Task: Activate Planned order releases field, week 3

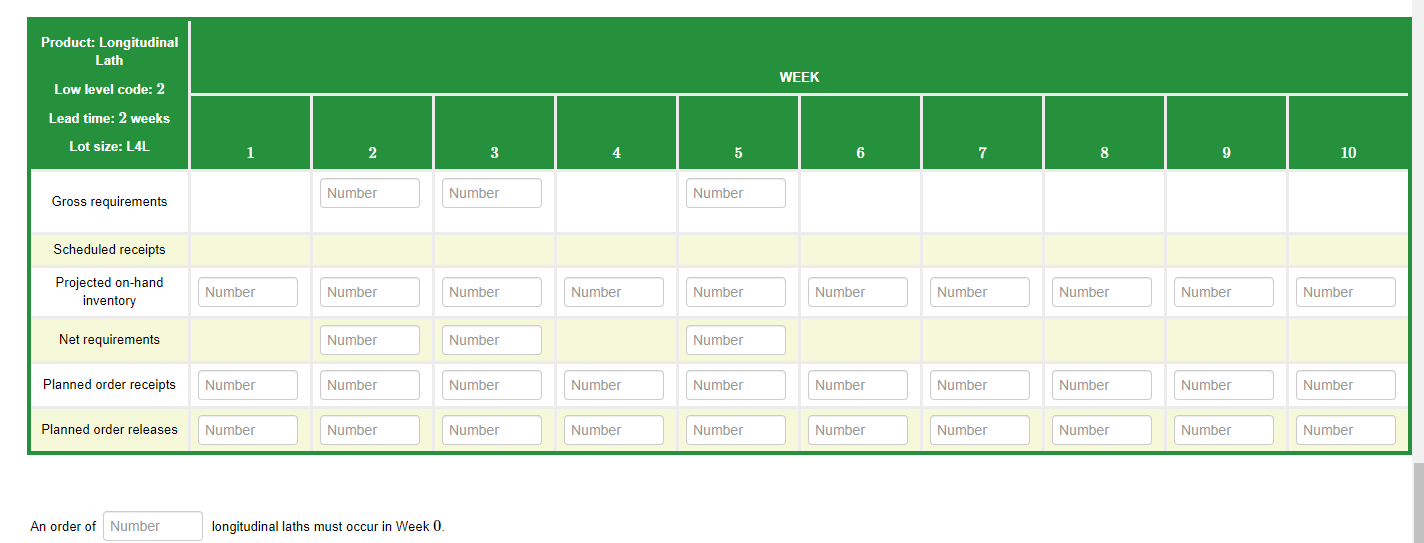Action: tap(492, 430)
